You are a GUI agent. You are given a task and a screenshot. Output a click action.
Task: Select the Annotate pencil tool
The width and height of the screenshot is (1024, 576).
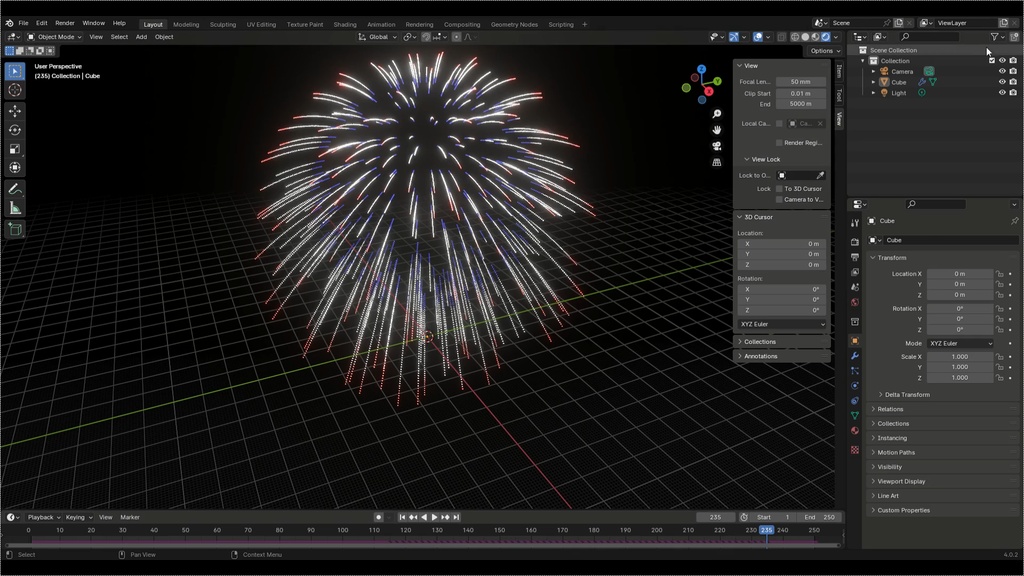(15, 189)
